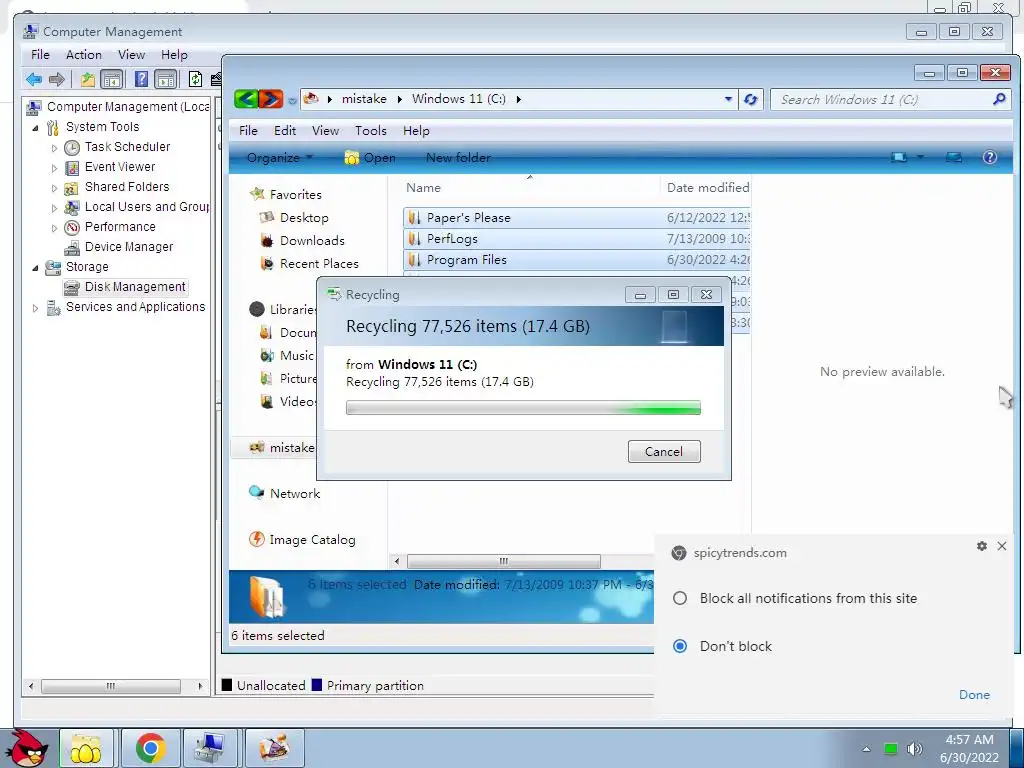Open the Explorer Tools menu

pyautogui.click(x=370, y=131)
